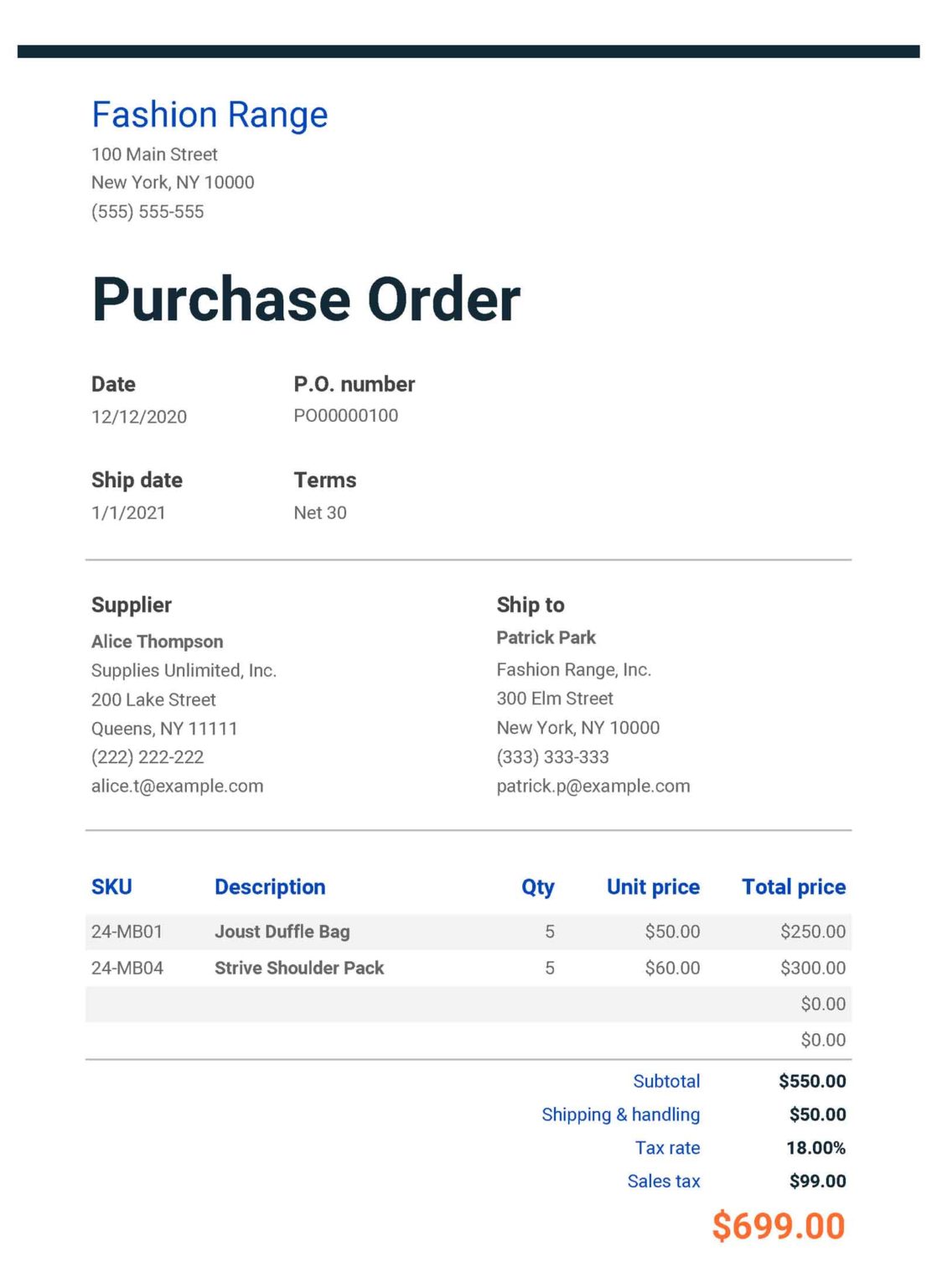937x1288 pixels.
Task: Click the 24-MB04 SKU cell
Action: point(127,968)
